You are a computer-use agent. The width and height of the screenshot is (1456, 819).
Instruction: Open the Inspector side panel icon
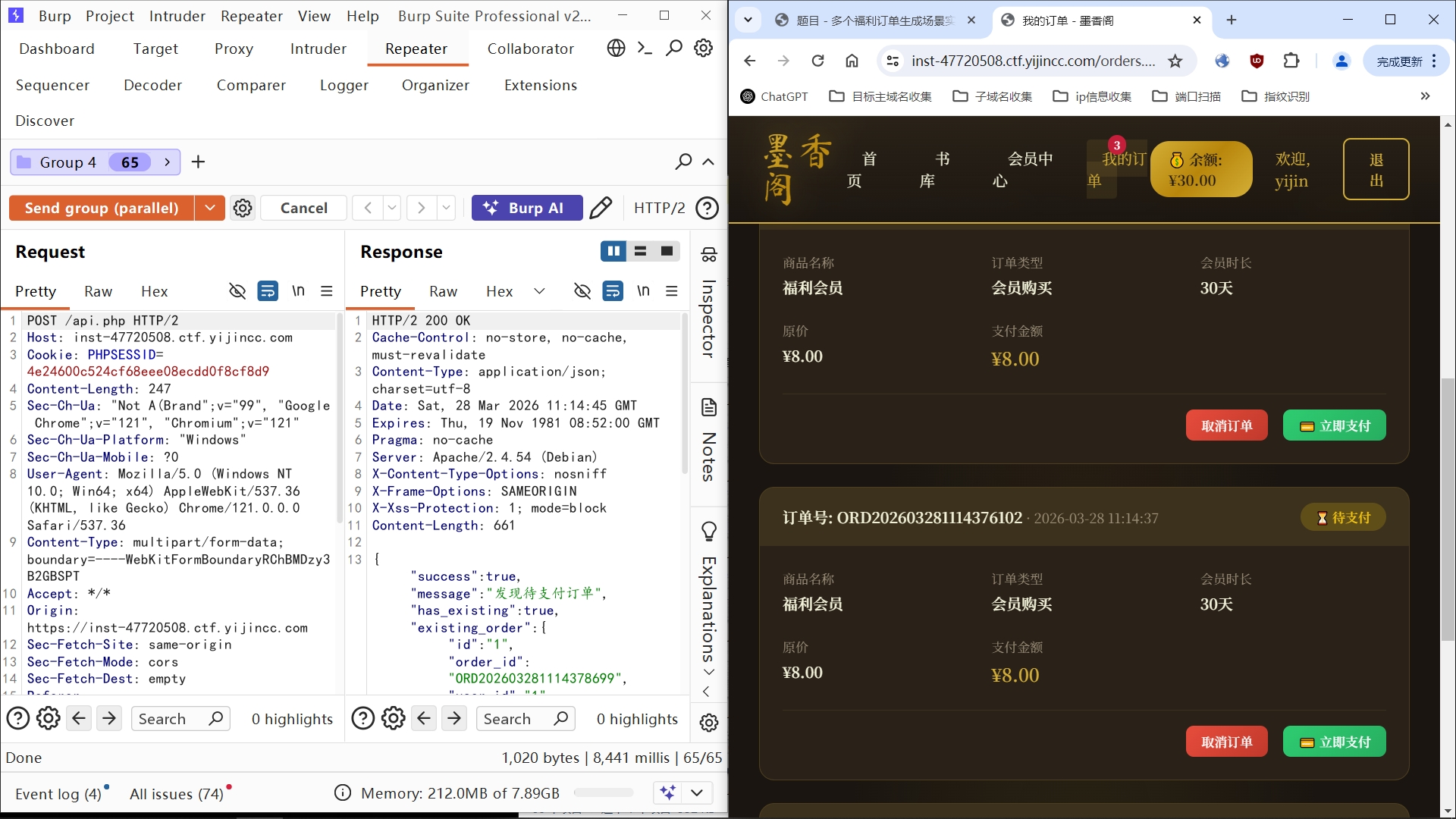[x=709, y=255]
